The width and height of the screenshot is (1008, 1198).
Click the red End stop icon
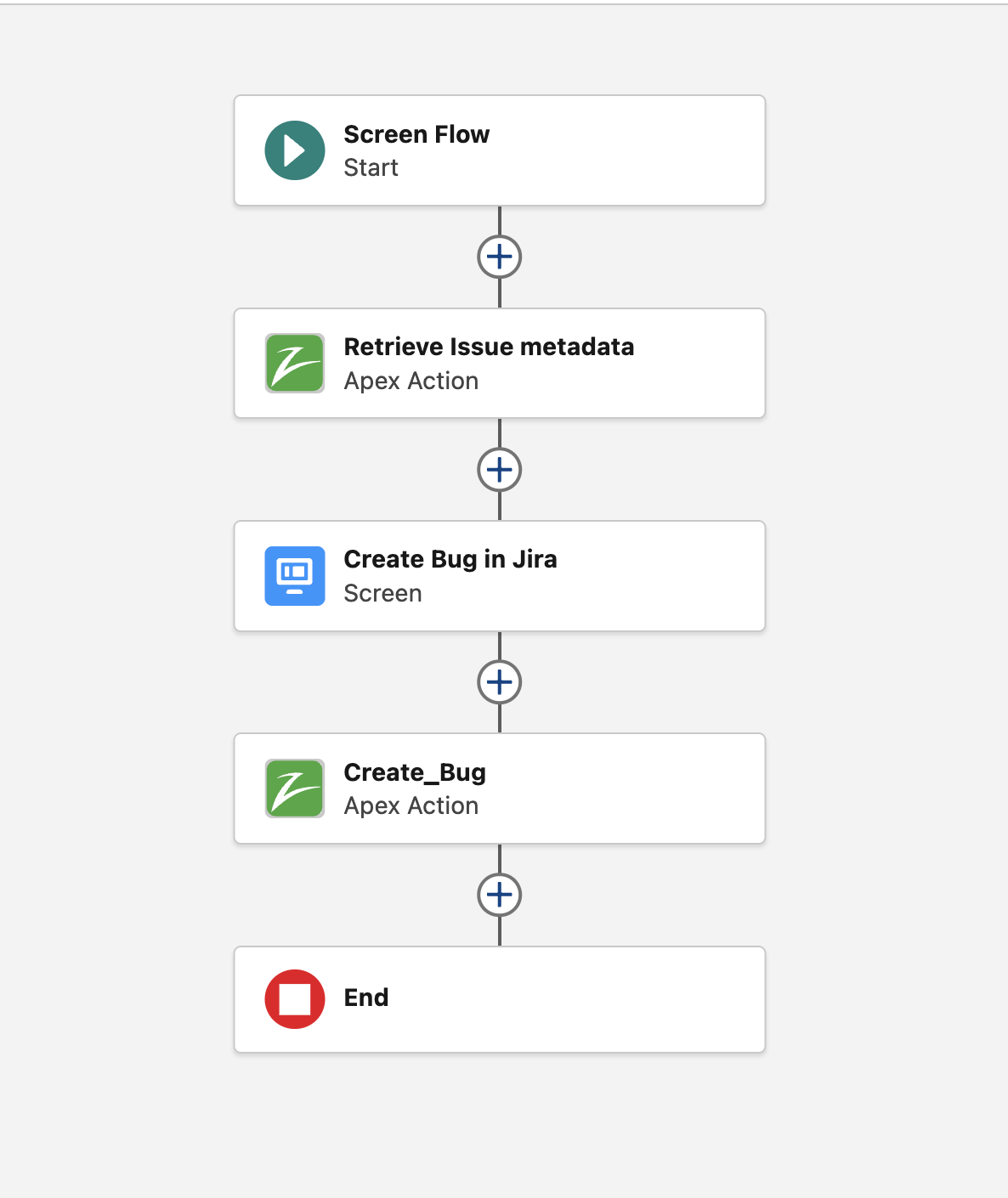[x=295, y=999]
